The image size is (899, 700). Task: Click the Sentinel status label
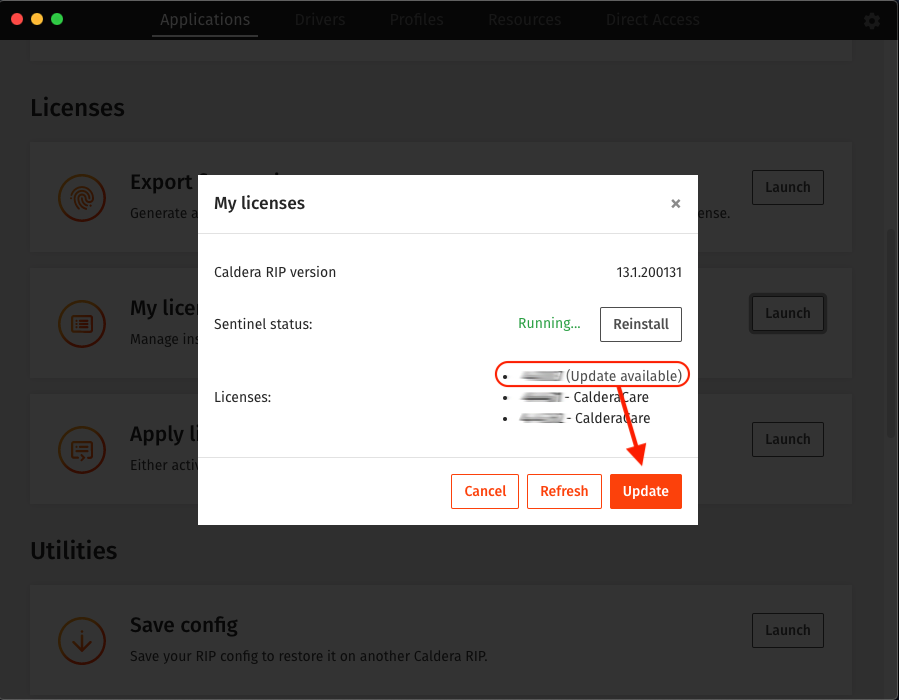[263, 324]
